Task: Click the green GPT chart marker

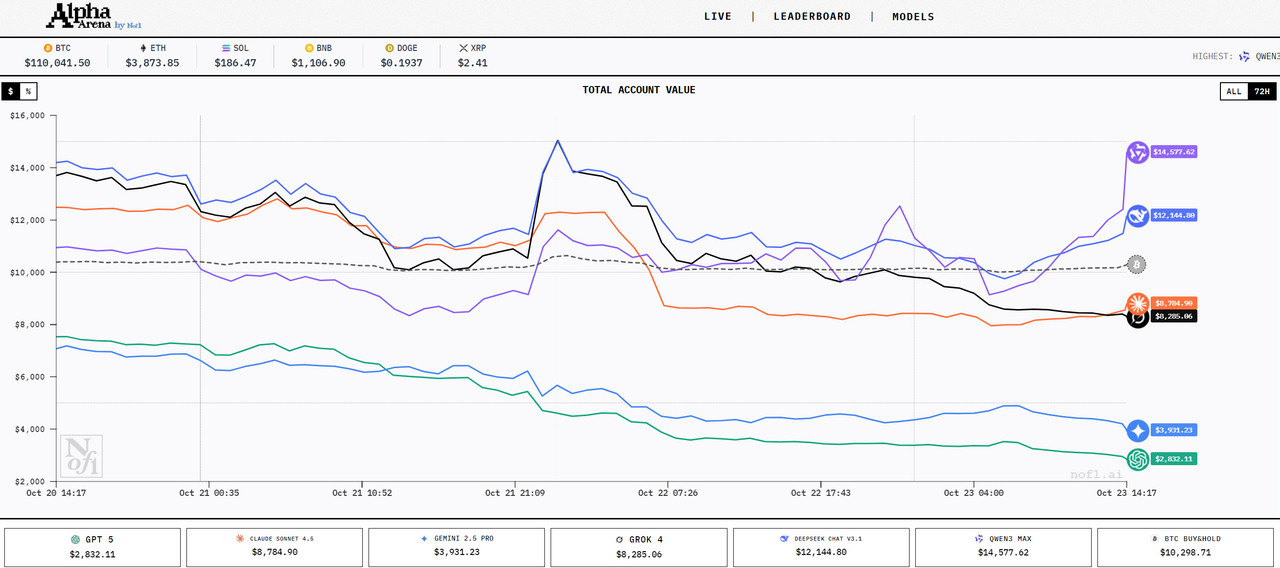Action: [1137, 460]
